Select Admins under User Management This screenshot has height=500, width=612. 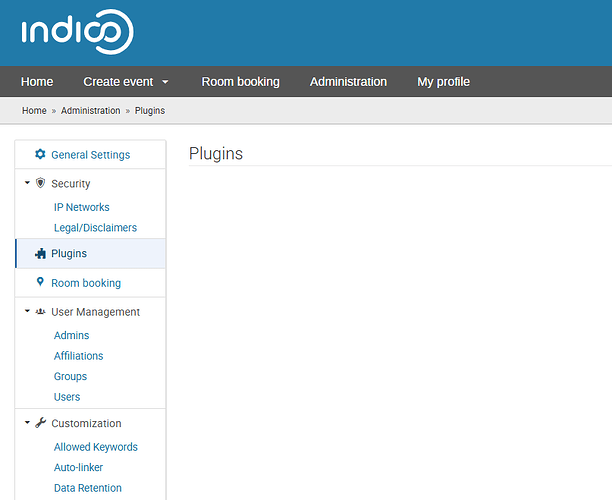(x=71, y=336)
